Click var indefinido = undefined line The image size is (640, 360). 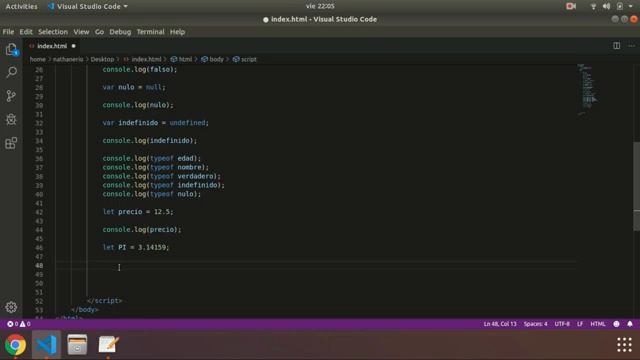[x=156, y=123]
